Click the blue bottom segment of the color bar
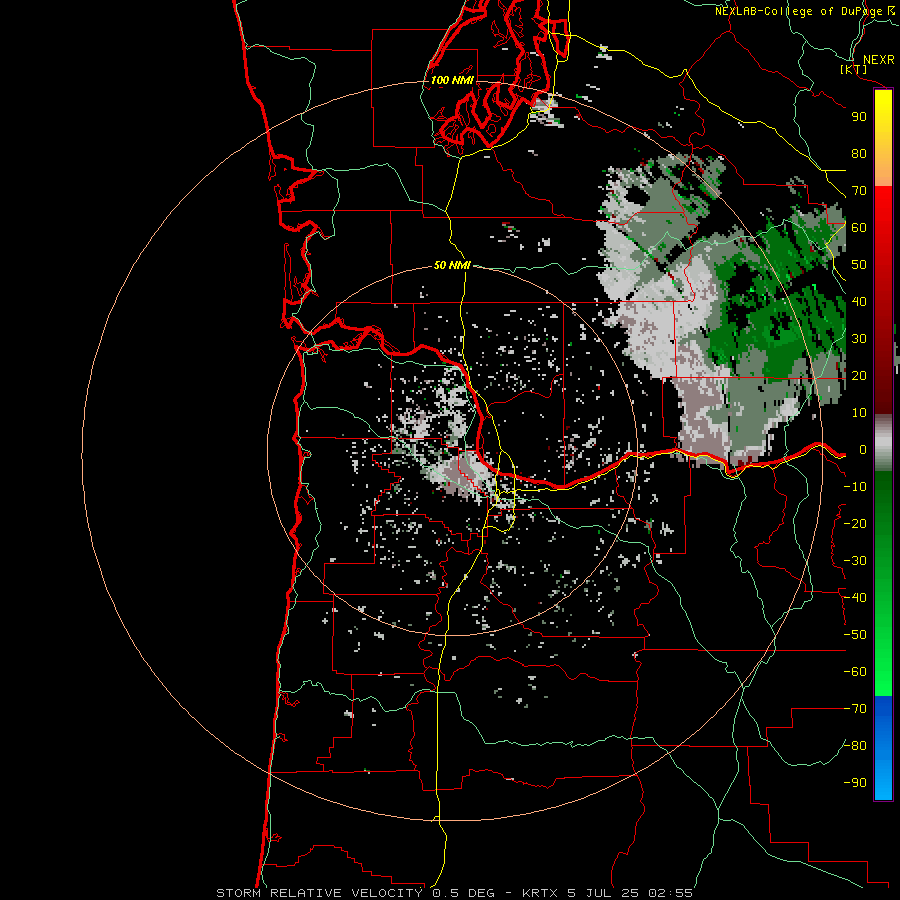The height and width of the screenshot is (900, 900). 883,747
